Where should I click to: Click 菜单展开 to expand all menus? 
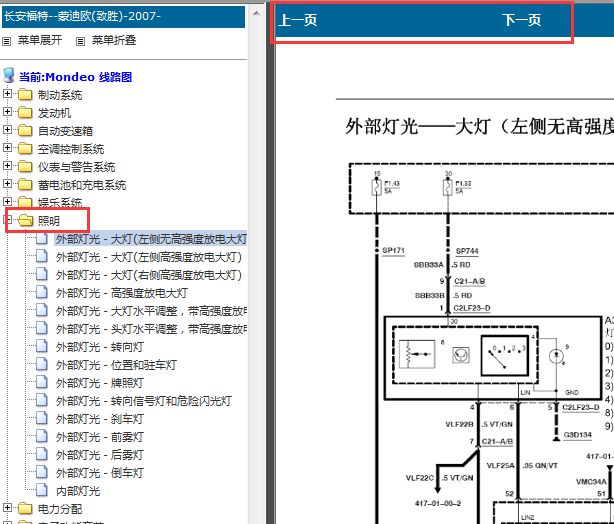(x=40, y=40)
